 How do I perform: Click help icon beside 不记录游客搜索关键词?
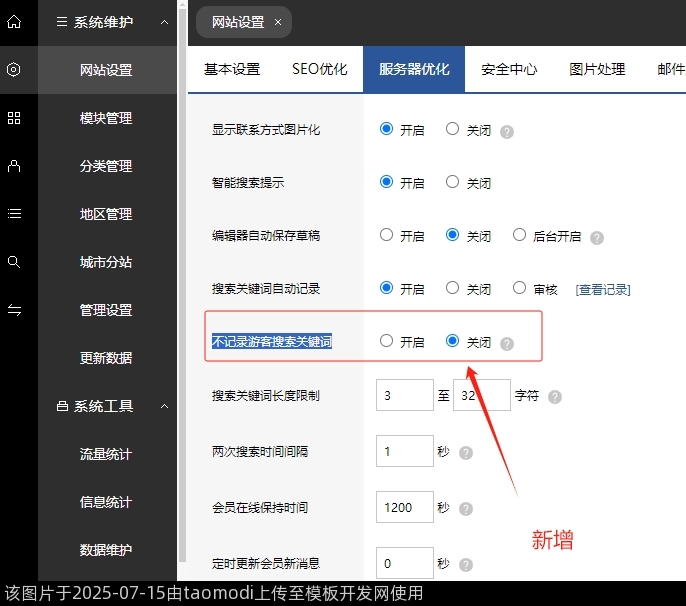pos(507,343)
